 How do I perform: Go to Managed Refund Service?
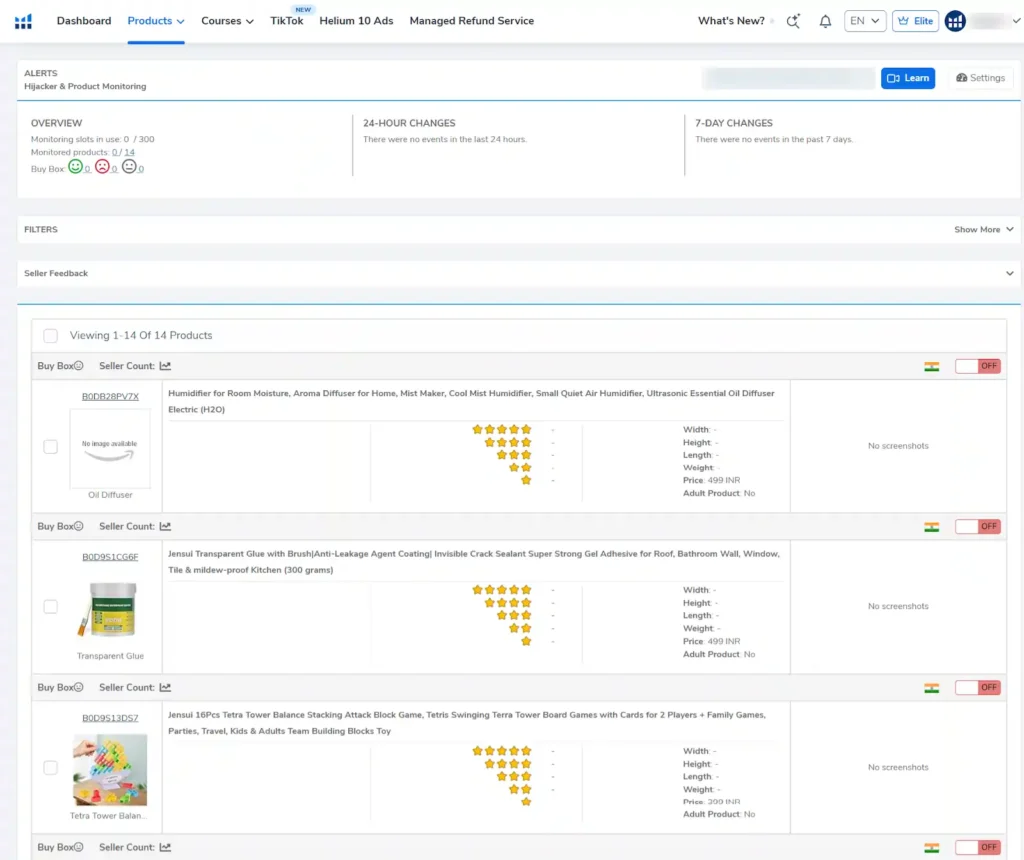coord(471,21)
